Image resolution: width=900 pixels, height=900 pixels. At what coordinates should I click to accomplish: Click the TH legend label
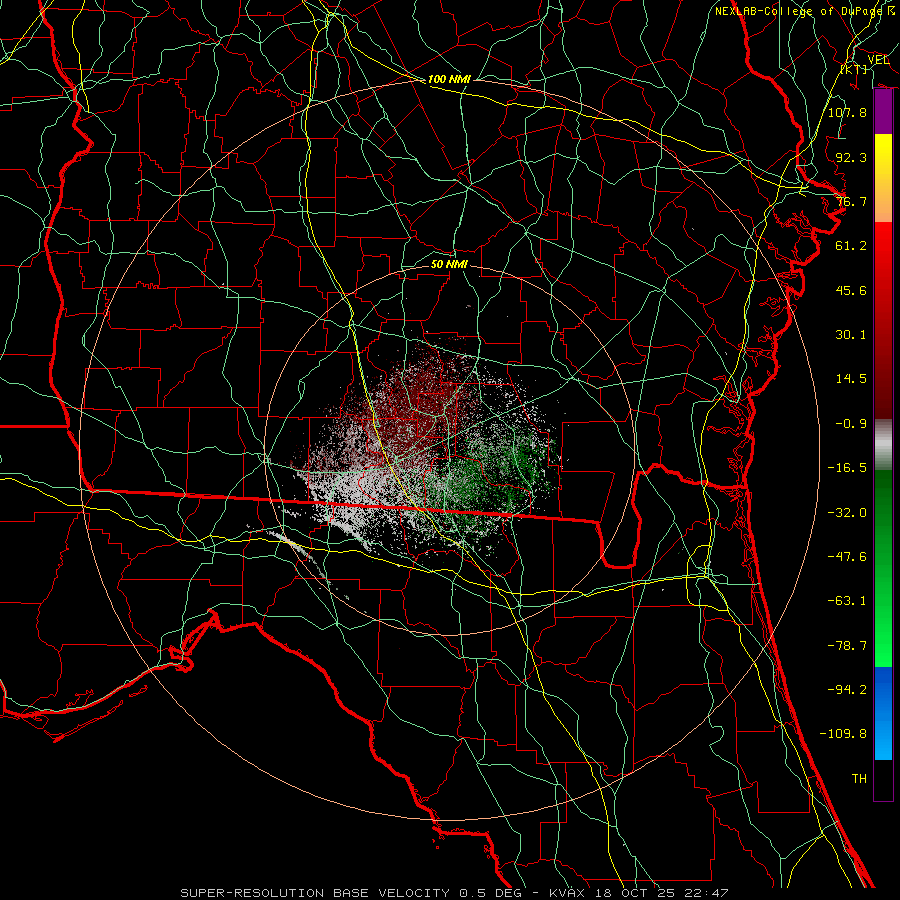pyautogui.click(x=859, y=778)
